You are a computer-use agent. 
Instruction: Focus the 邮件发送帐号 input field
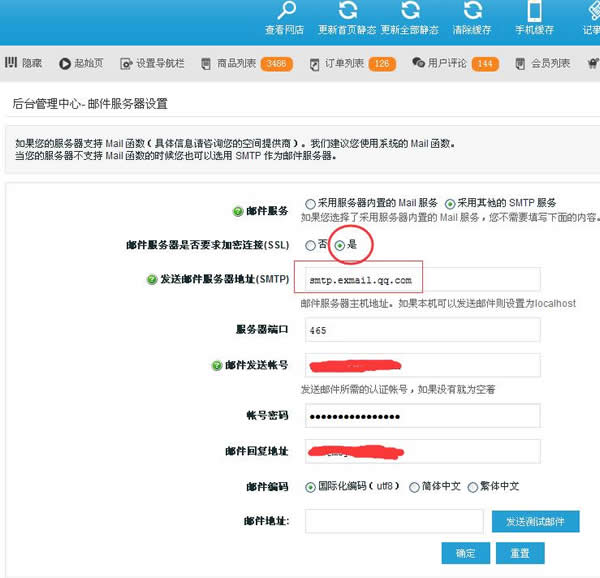pyautogui.click(x=422, y=365)
